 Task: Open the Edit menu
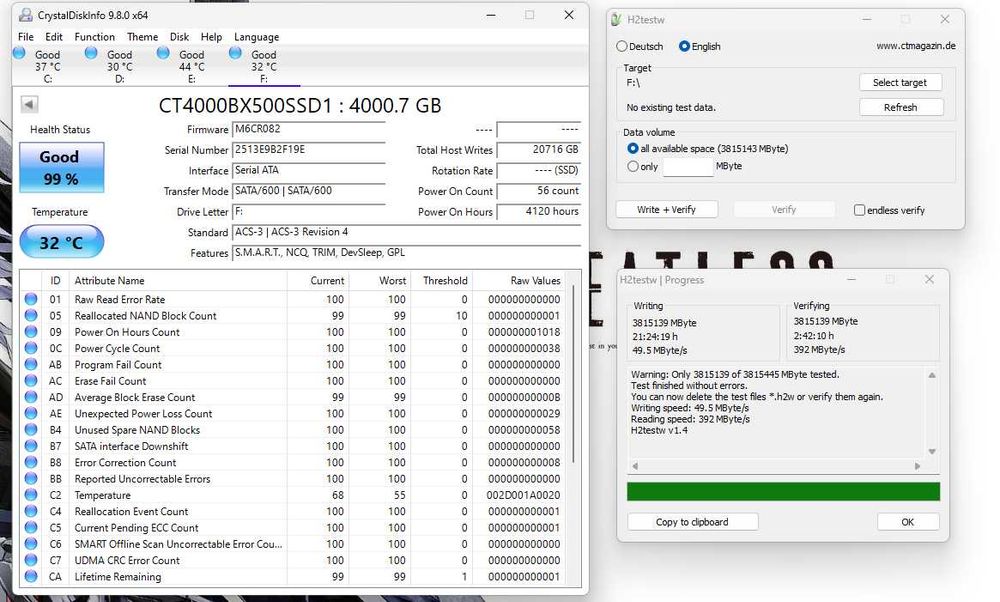pos(54,37)
